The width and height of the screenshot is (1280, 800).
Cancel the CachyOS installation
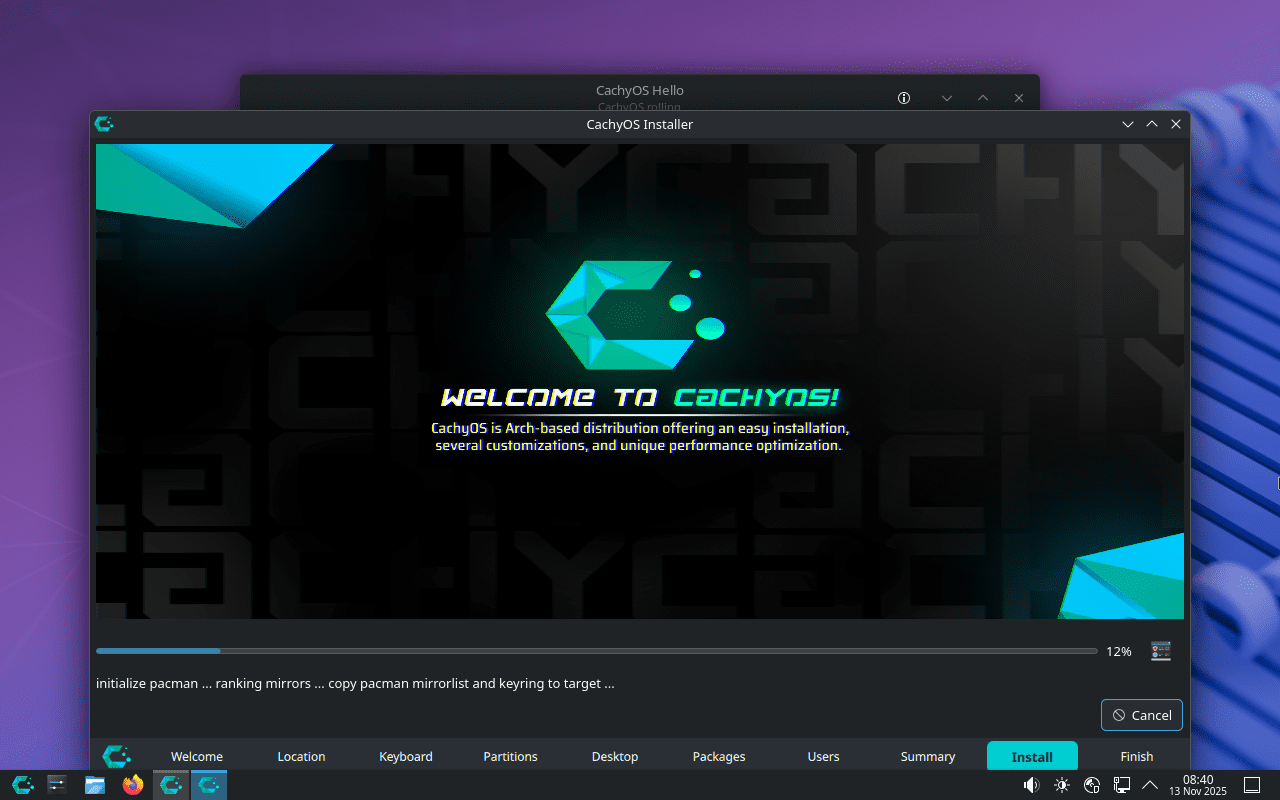click(1141, 714)
